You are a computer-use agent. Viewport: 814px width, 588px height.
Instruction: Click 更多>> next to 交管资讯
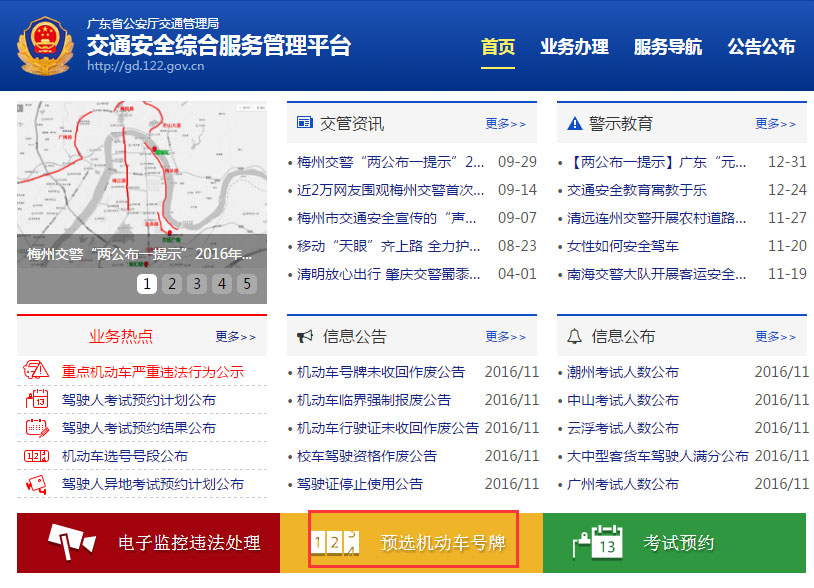coord(504,123)
